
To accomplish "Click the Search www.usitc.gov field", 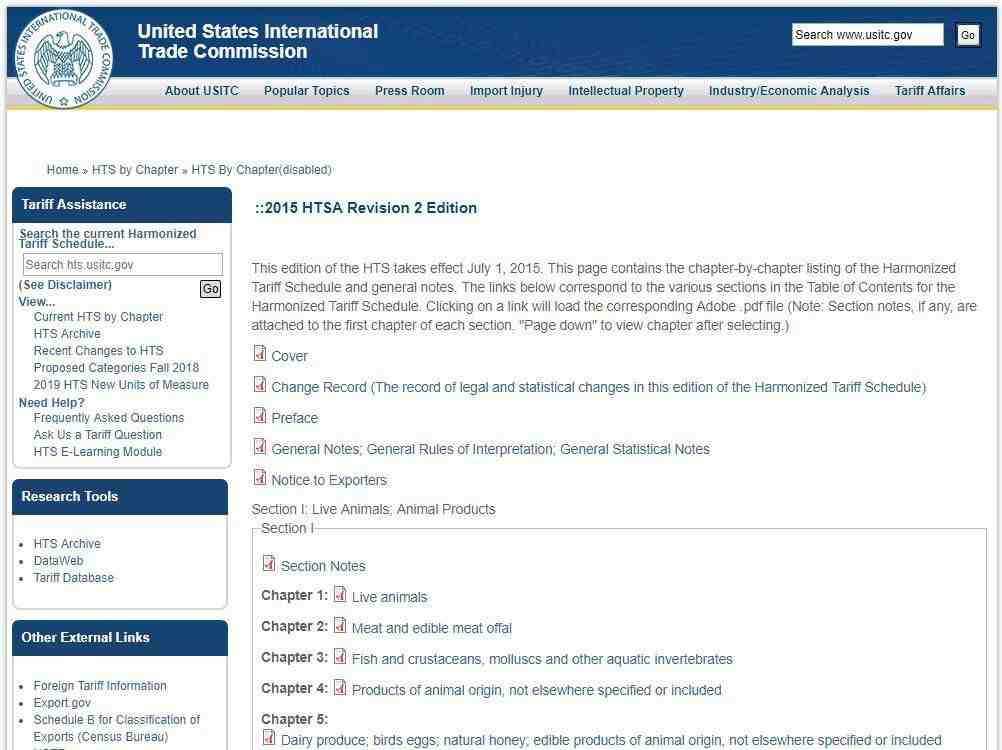I will [867, 34].
